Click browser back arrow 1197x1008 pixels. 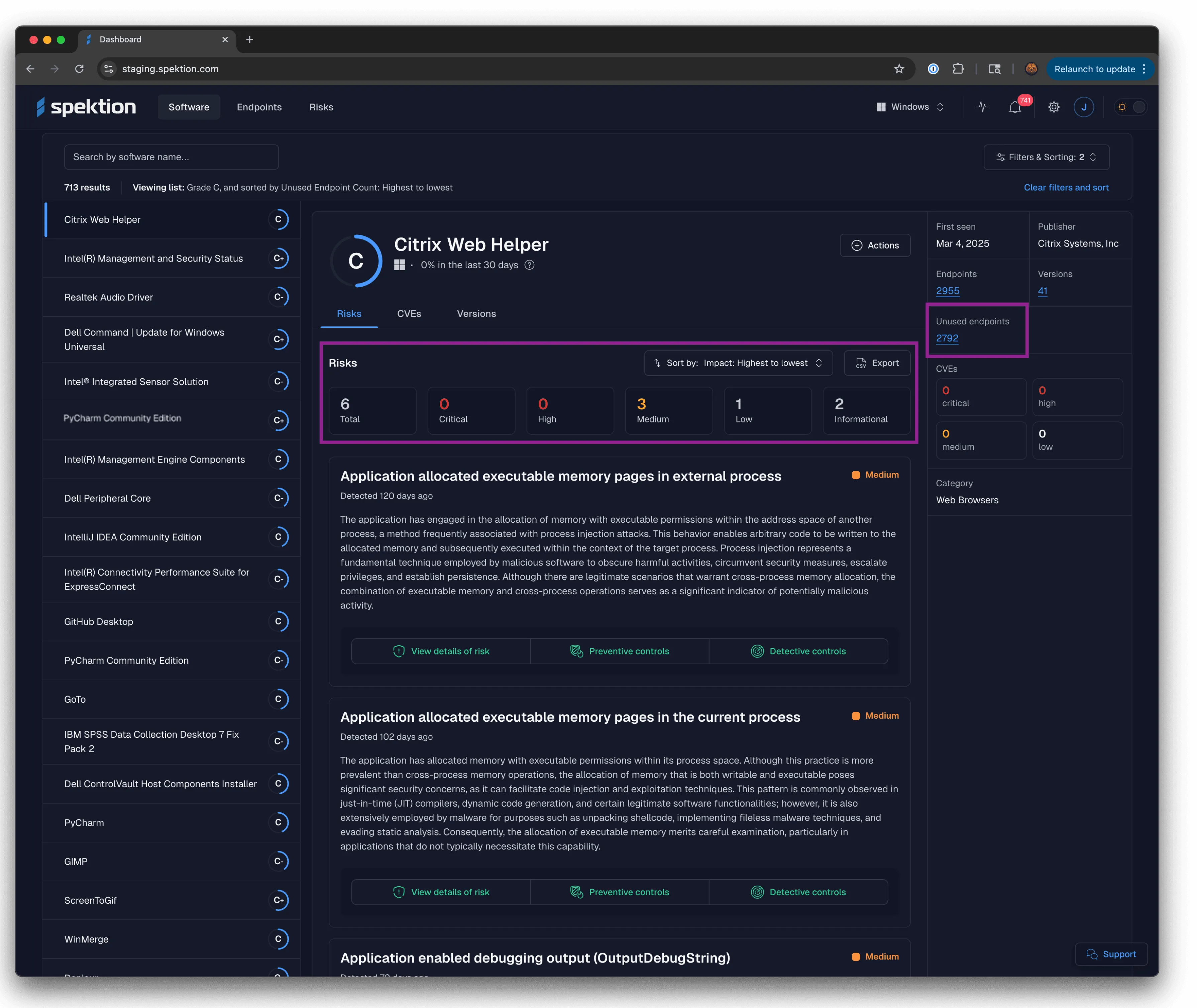pyautogui.click(x=30, y=69)
